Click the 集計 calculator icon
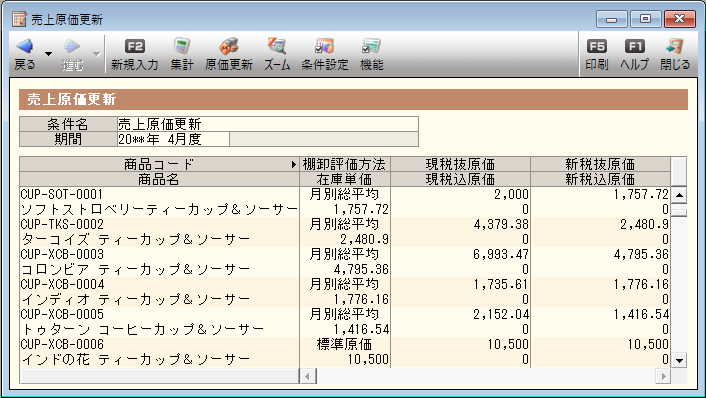 point(182,46)
